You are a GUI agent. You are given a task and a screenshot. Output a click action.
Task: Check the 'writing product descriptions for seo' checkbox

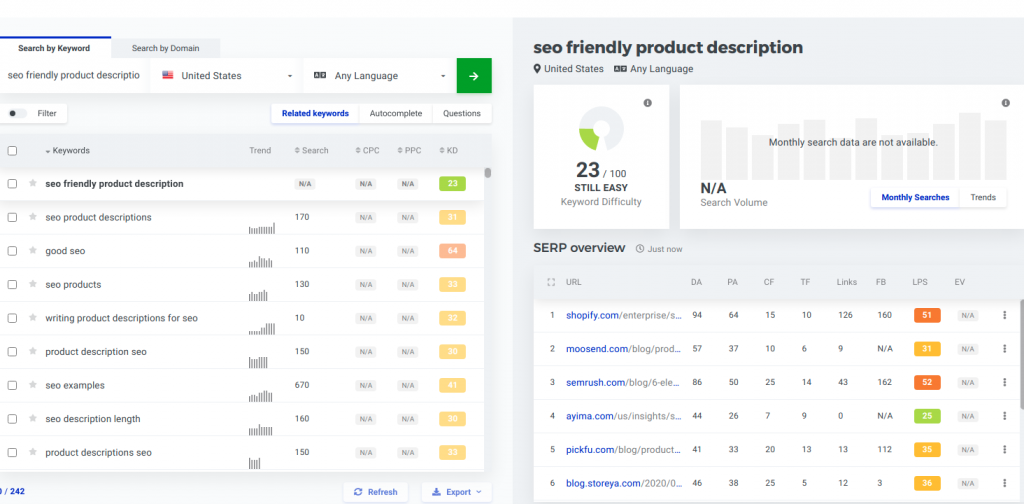[12, 318]
